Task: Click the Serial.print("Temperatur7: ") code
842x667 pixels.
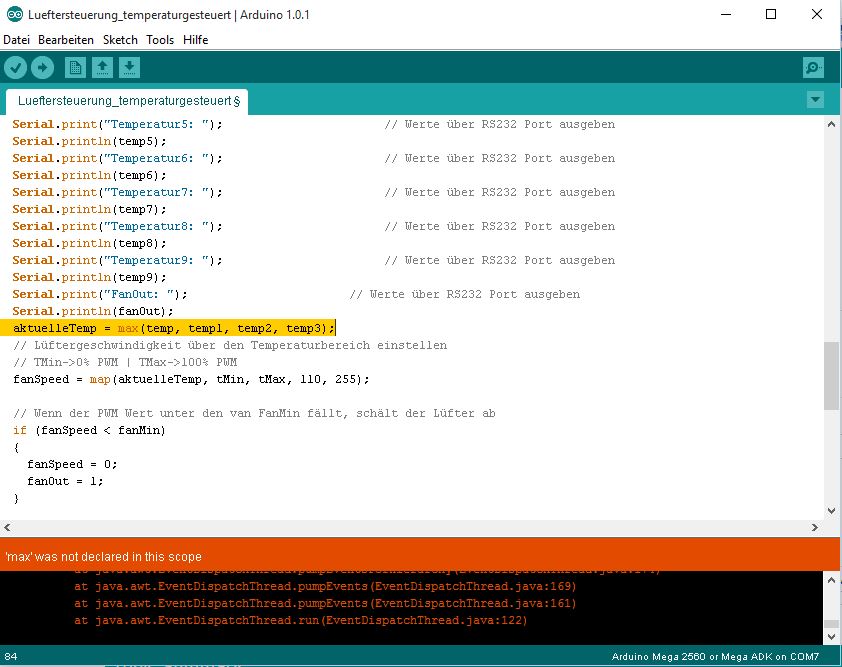Action: pos(117,192)
